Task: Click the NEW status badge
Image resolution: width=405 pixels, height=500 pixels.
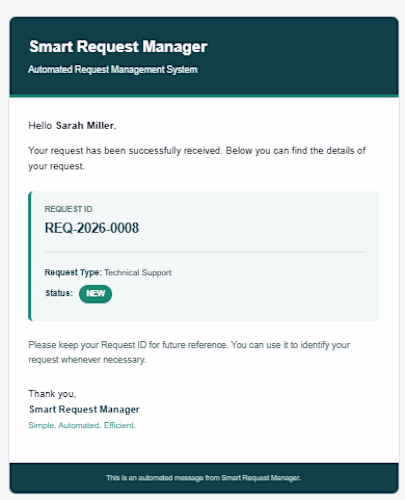Action: pos(95,294)
